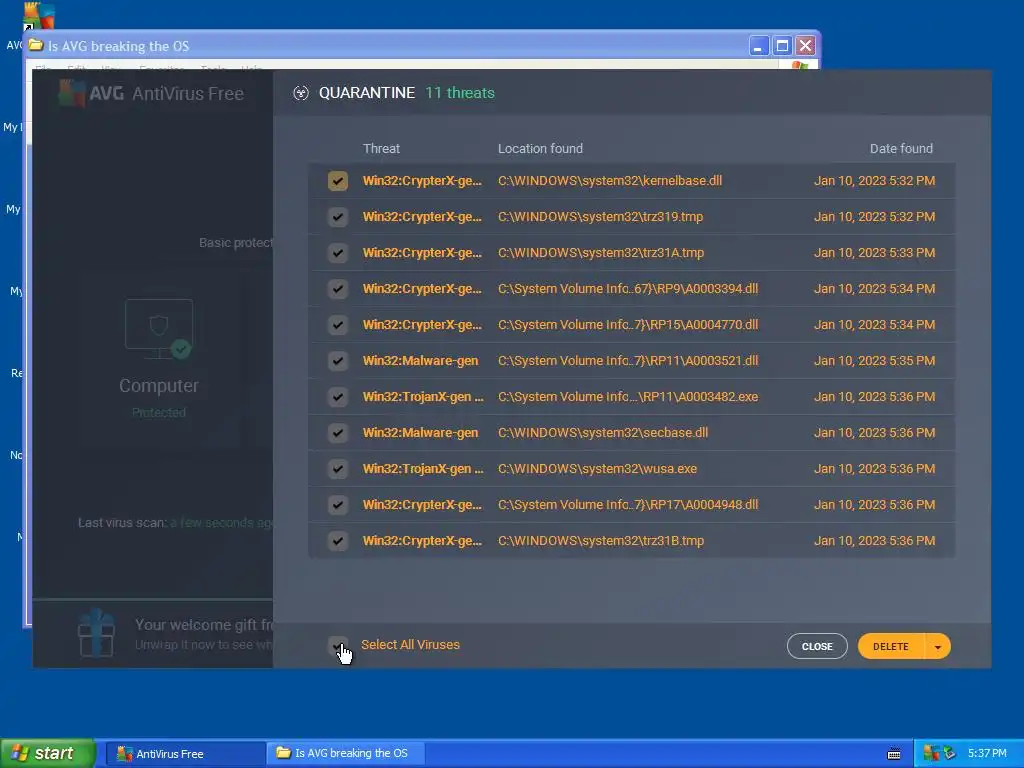The height and width of the screenshot is (768, 1024).
Task: Close the Is AVG breaking the OS window
Action: [805, 46]
